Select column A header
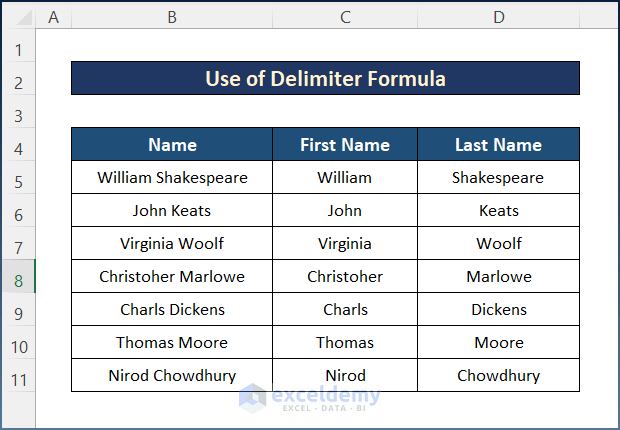Viewport: 620px width, 430px height. coord(53,17)
